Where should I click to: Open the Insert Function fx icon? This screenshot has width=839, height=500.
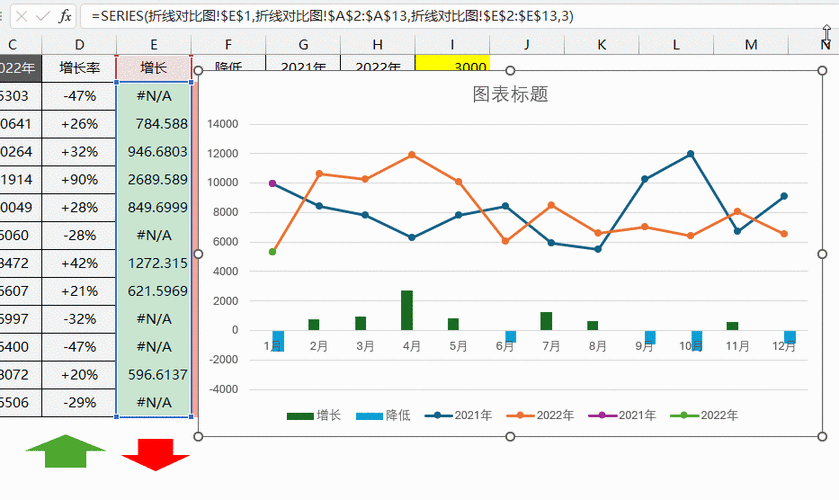(x=65, y=17)
